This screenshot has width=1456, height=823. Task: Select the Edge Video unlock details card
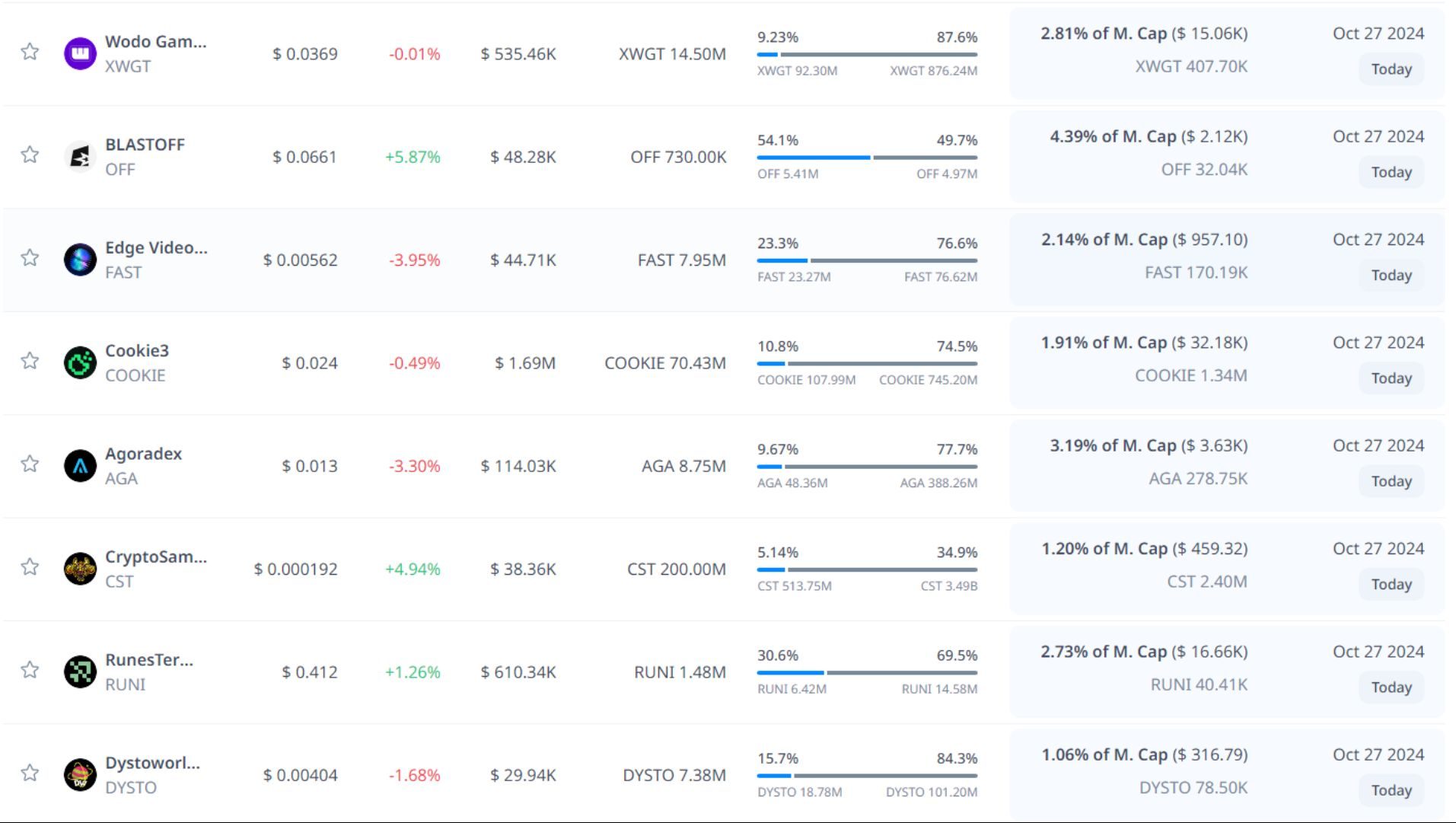(x=1226, y=260)
